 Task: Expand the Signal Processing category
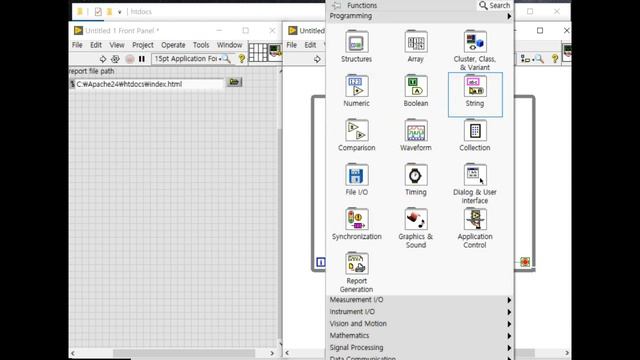click(420, 348)
